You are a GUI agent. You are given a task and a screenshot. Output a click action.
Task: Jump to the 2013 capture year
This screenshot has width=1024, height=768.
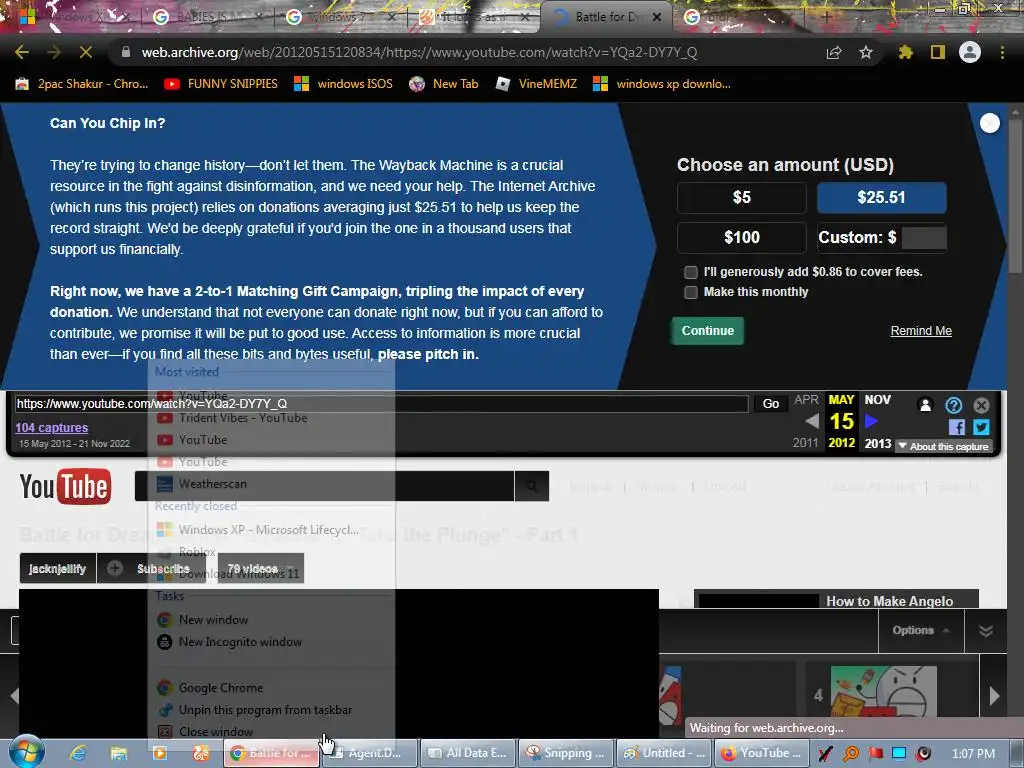878,443
